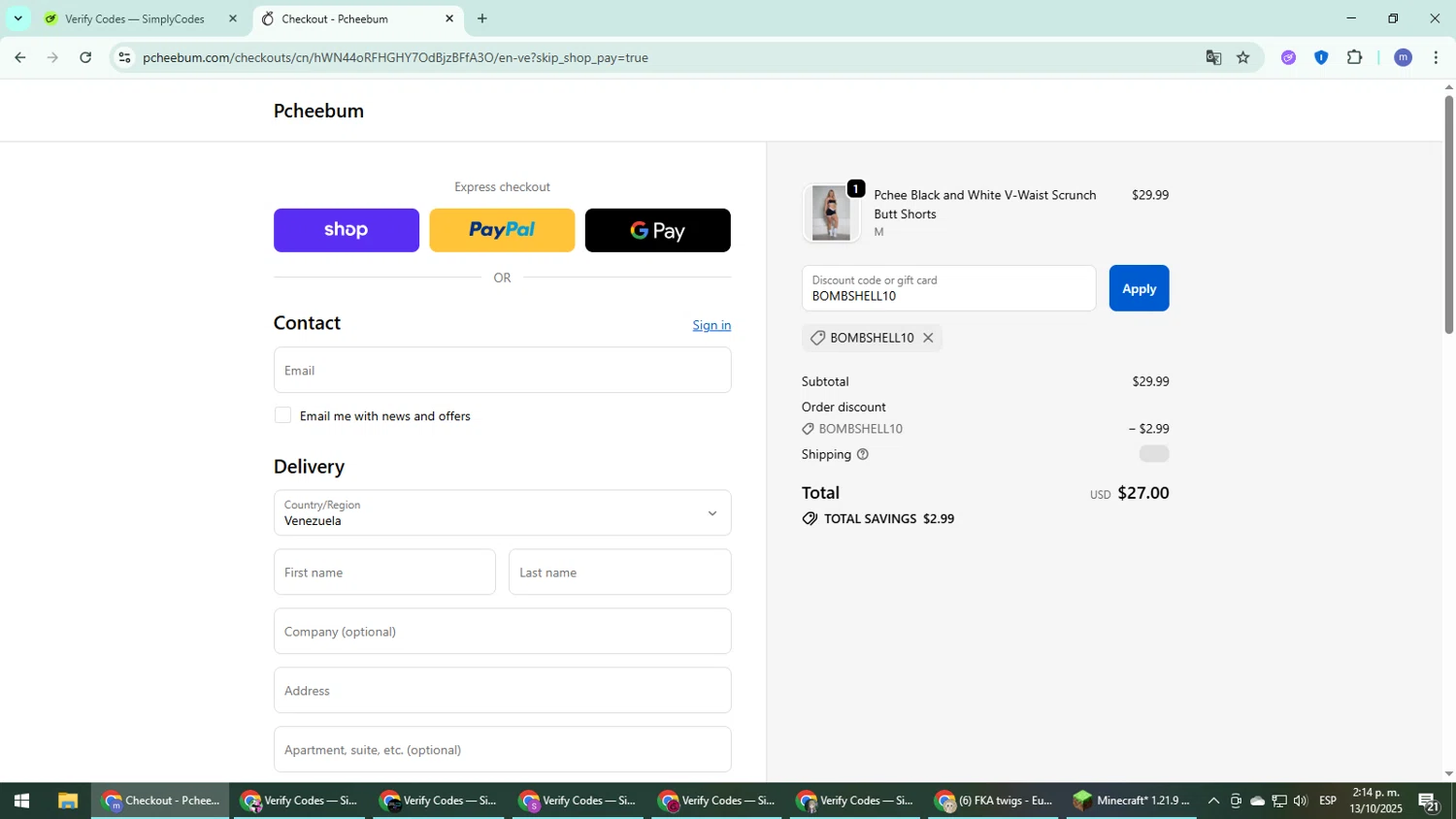The image size is (1456, 819).
Task: Open the Windows Start menu
Action: (x=21, y=801)
